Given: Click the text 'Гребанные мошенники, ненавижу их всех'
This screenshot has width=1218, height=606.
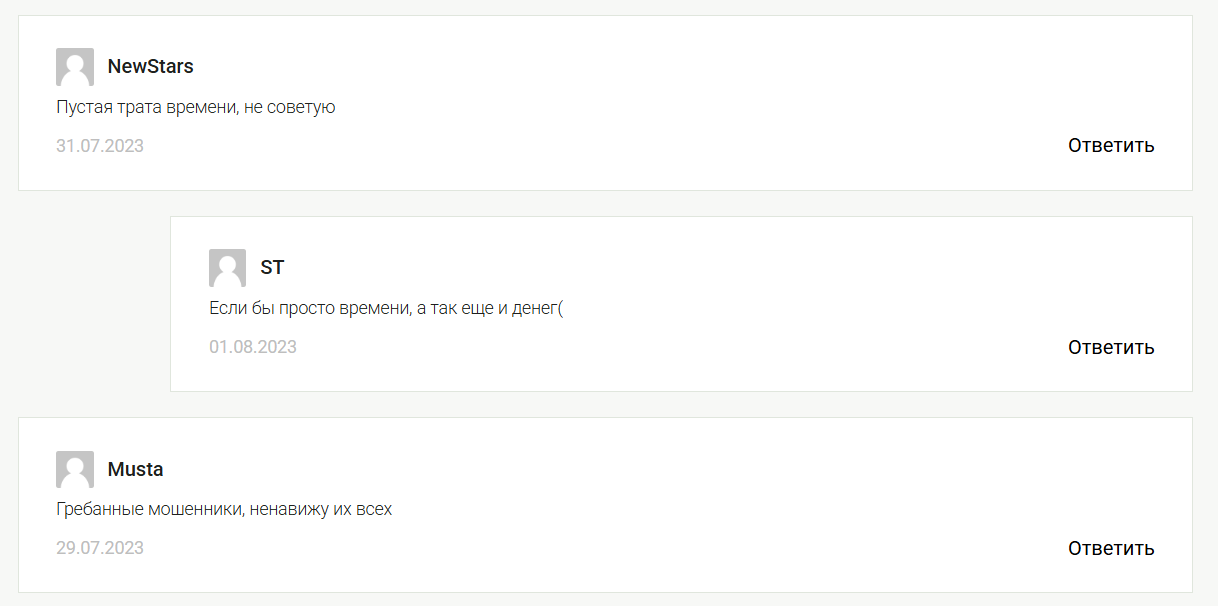Looking at the screenshot, I should coord(224,509).
